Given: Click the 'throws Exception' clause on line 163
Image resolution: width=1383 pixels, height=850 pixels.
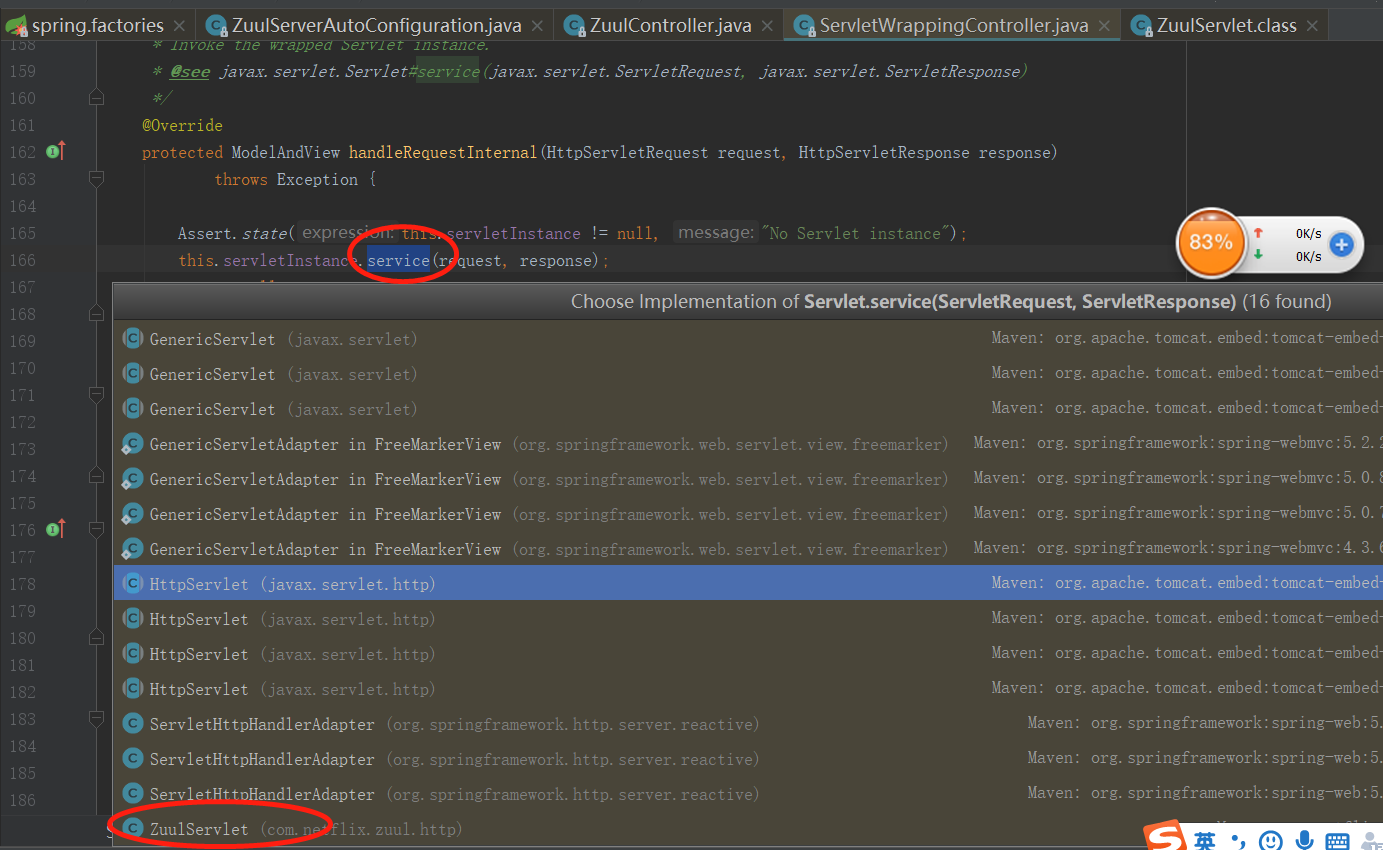Looking at the screenshot, I should point(286,180).
